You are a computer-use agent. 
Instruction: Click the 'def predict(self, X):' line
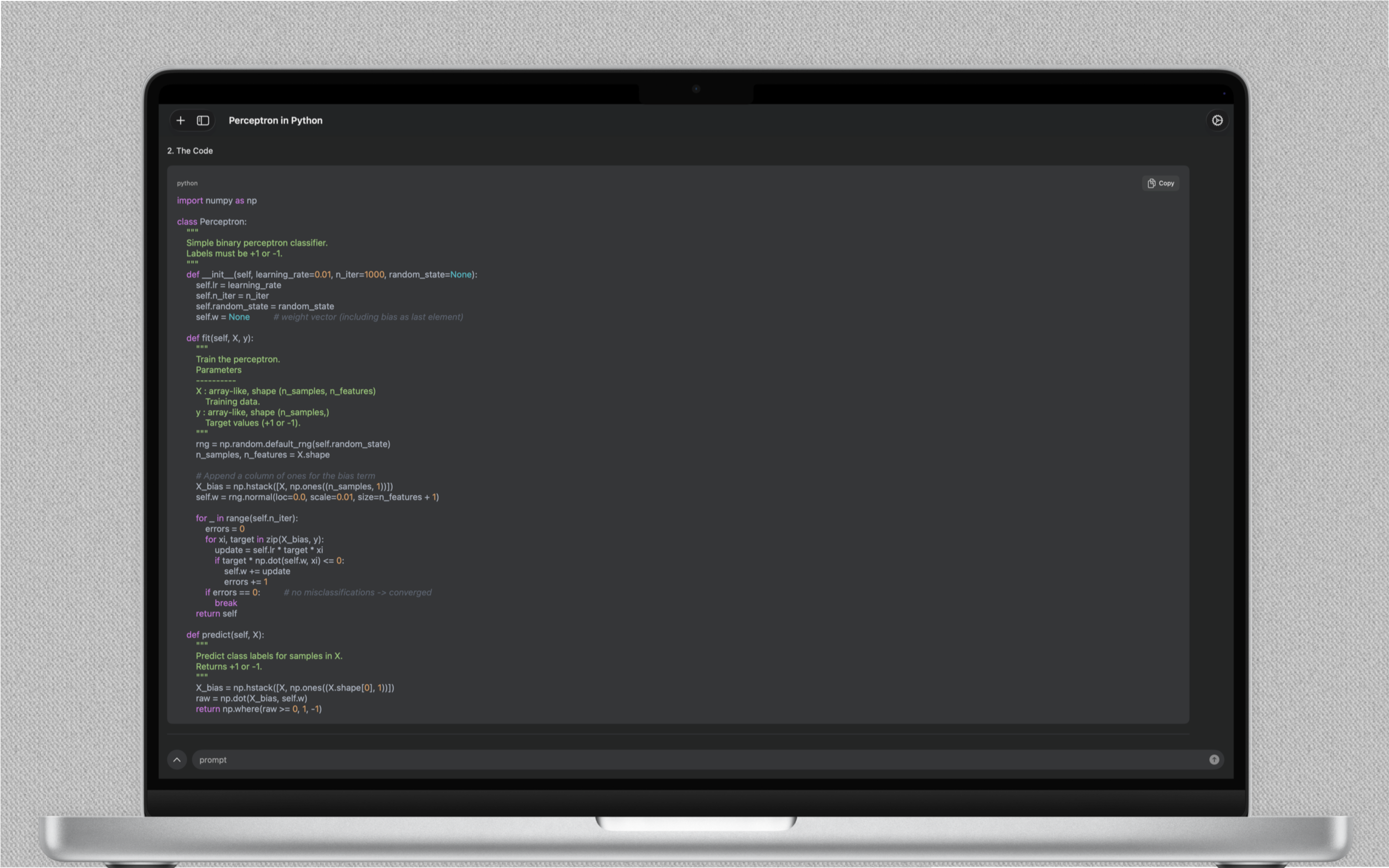(x=225, y=634)
